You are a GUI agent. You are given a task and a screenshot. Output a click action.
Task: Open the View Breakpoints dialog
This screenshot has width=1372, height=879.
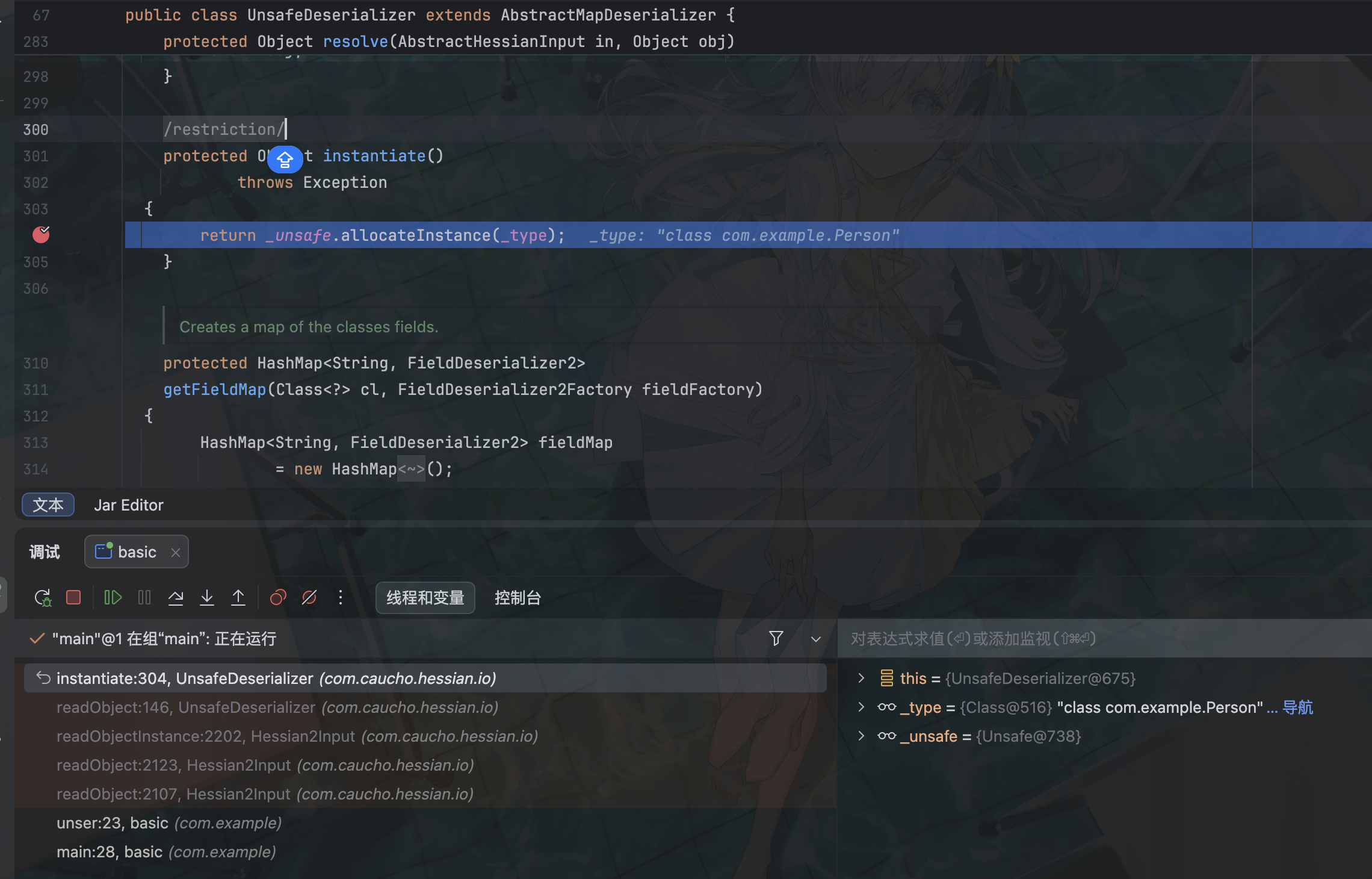[x=278, y=598]
